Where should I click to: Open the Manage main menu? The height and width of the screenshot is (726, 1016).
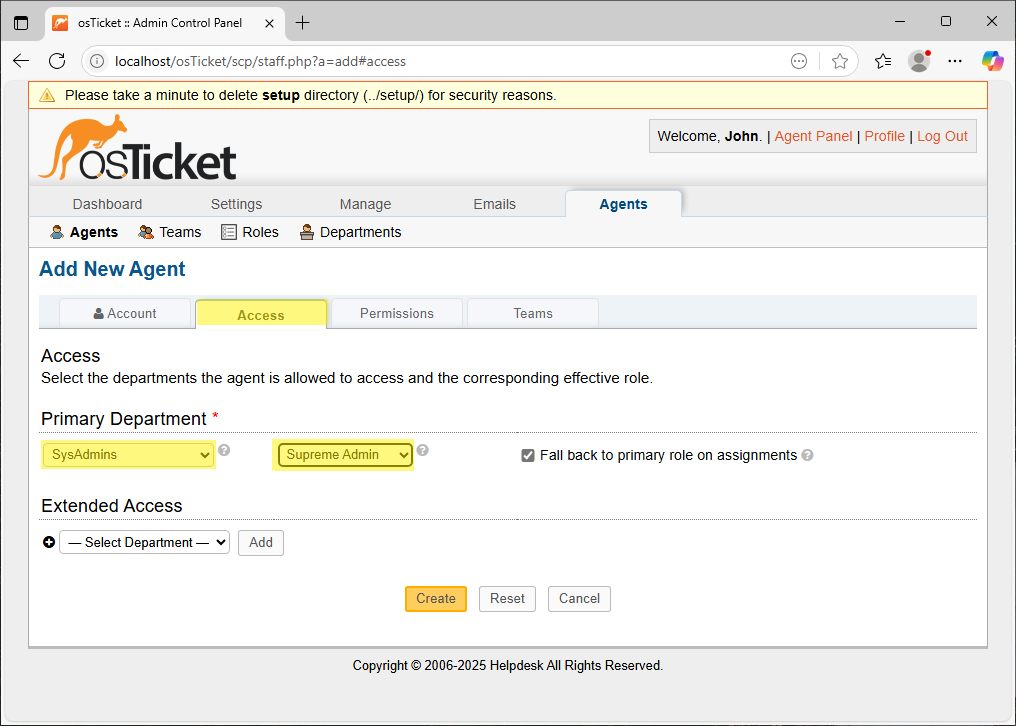[x=365, y=204]
